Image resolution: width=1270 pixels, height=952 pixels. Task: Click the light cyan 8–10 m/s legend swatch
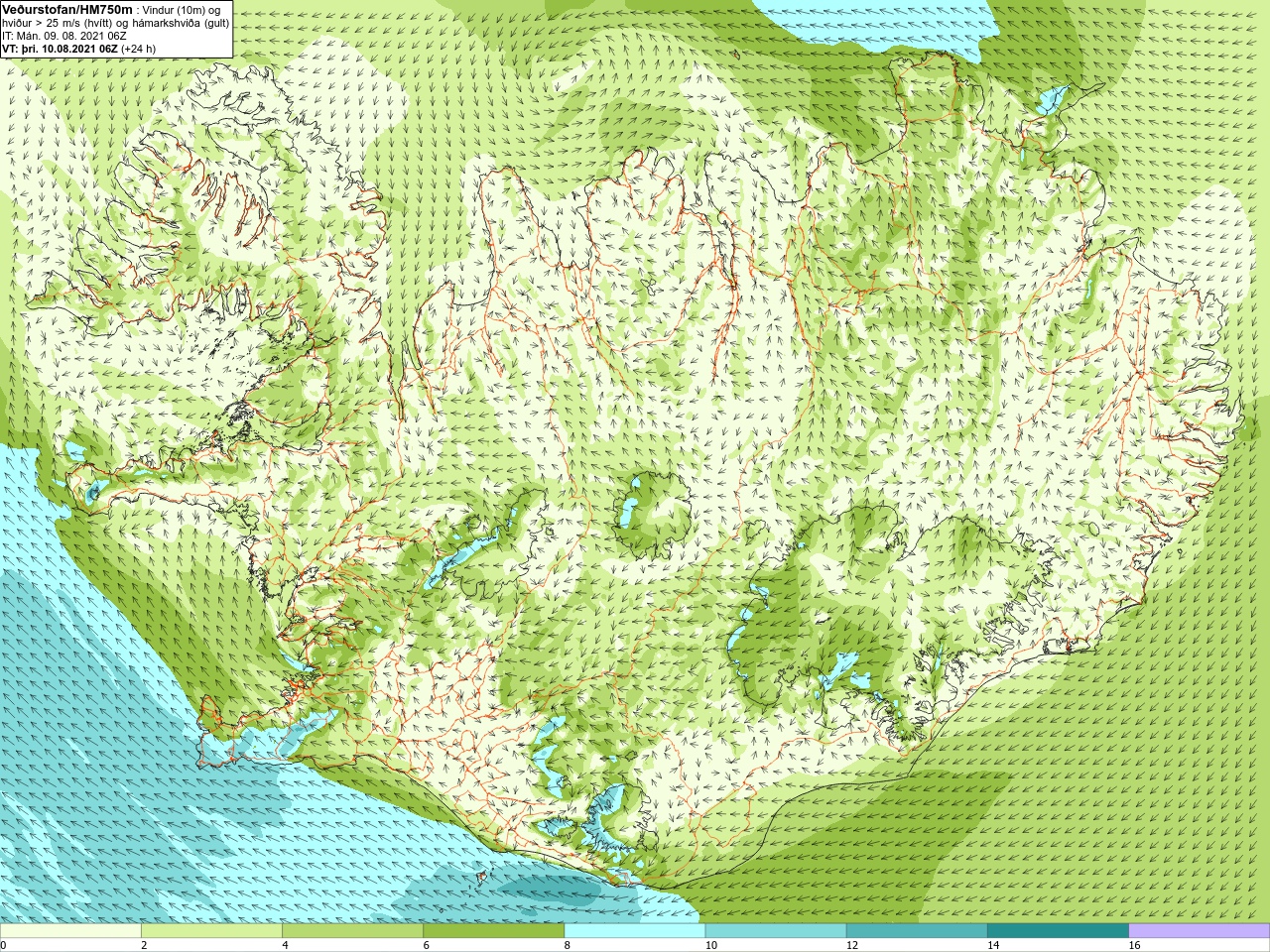point(635,931)
